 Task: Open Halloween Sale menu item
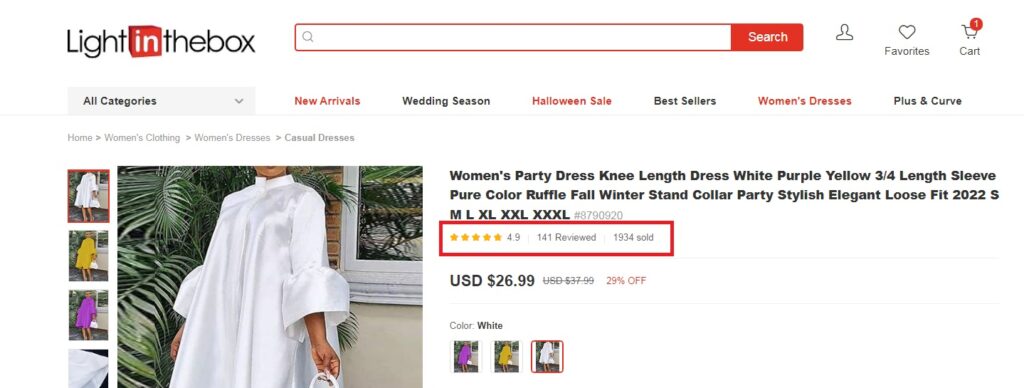[x=571, y=101]
